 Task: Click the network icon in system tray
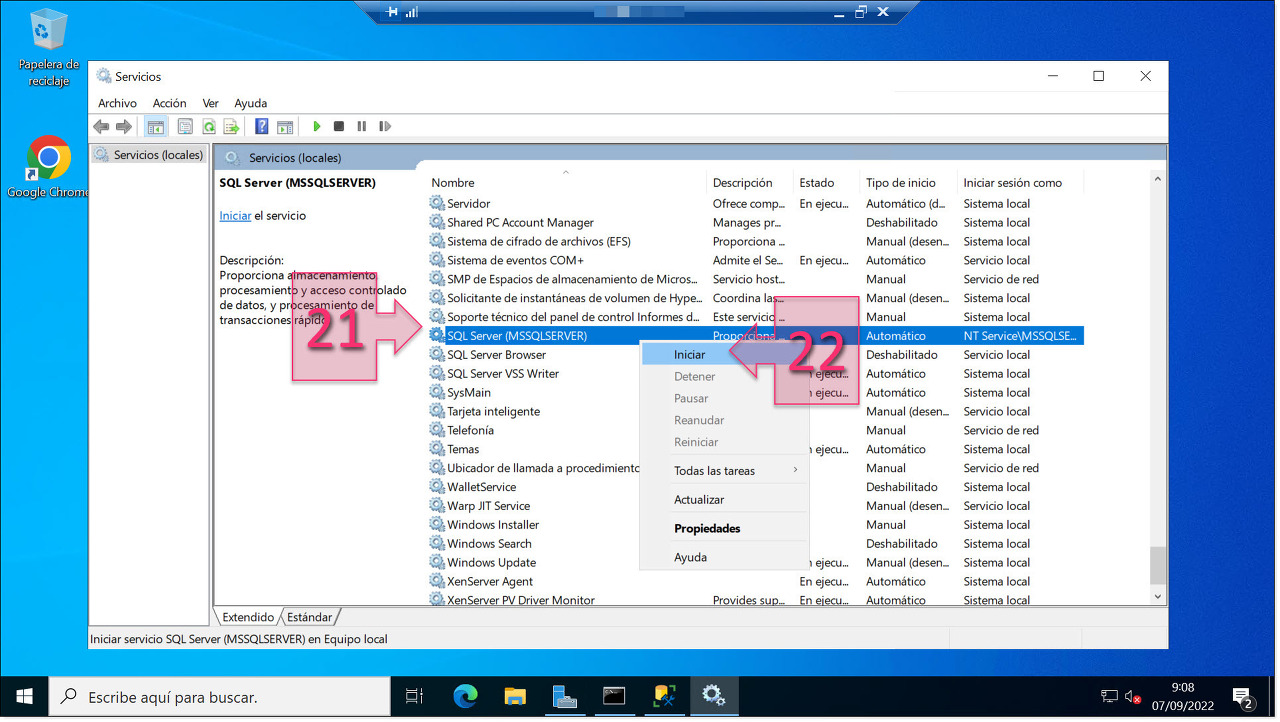pos(1109,696)
